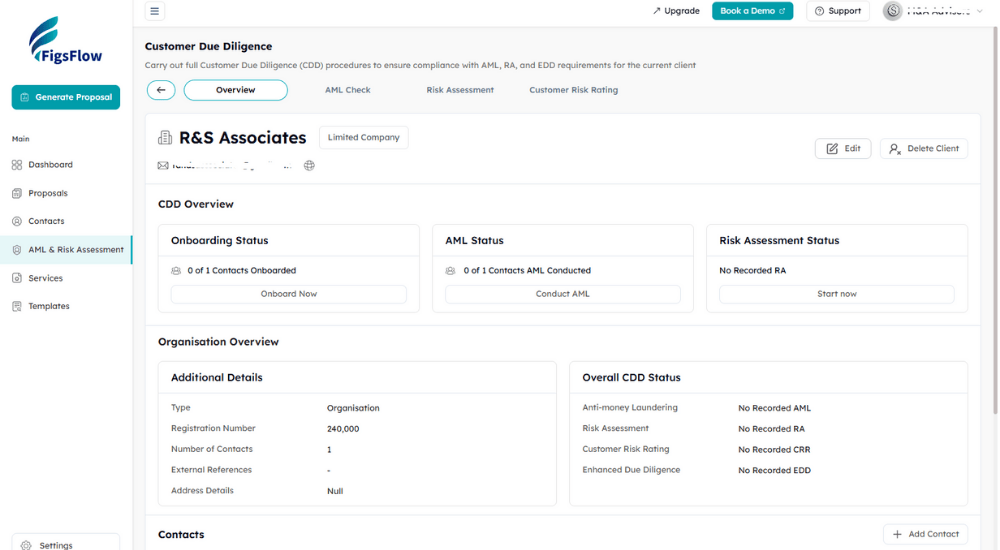Viewport: 1000px width, 550px height.
Task: Click the user avatar icon
Action: point(893,11)
